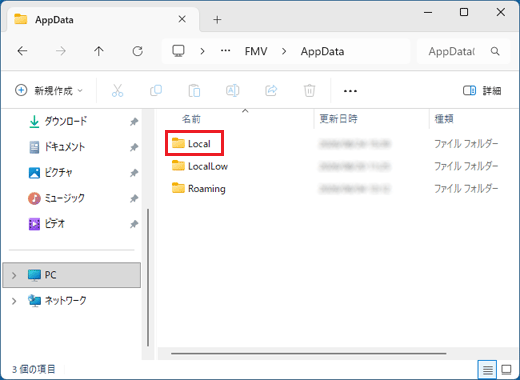Add a new tab with plus button
Image resolution: width=520 pixels, height=380 pixels.
pos(217,20)
